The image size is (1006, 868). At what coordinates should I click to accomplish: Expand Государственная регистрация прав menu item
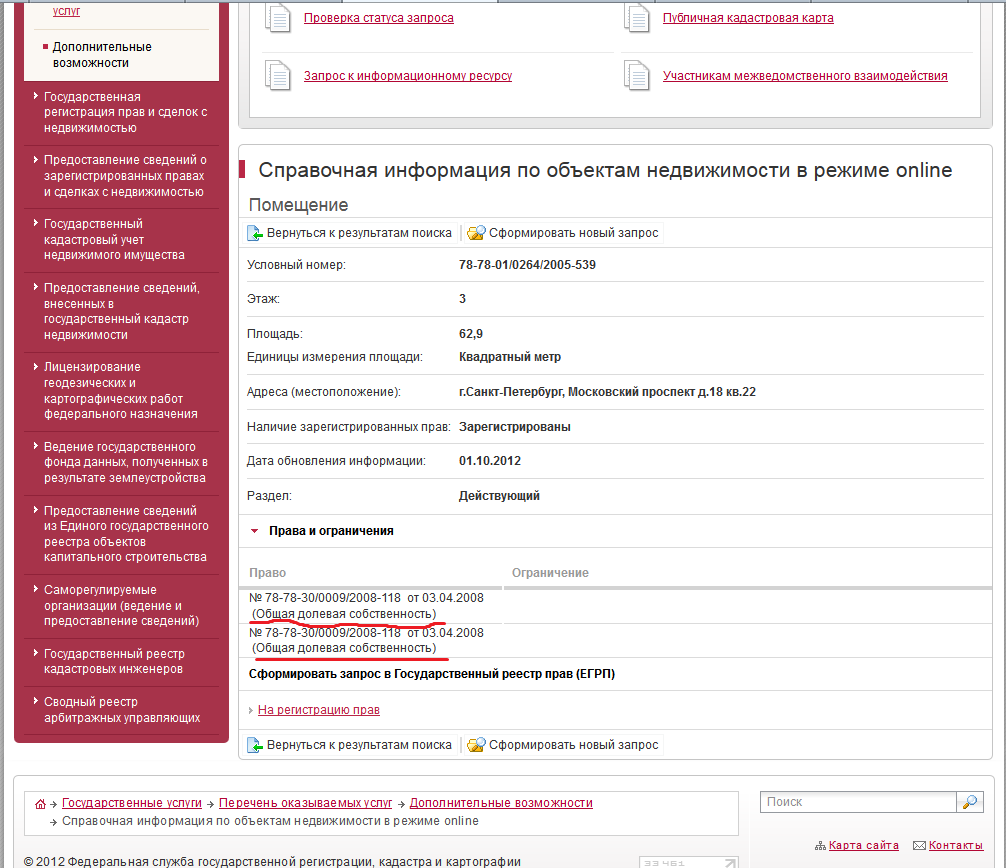[x=125, y=112]
